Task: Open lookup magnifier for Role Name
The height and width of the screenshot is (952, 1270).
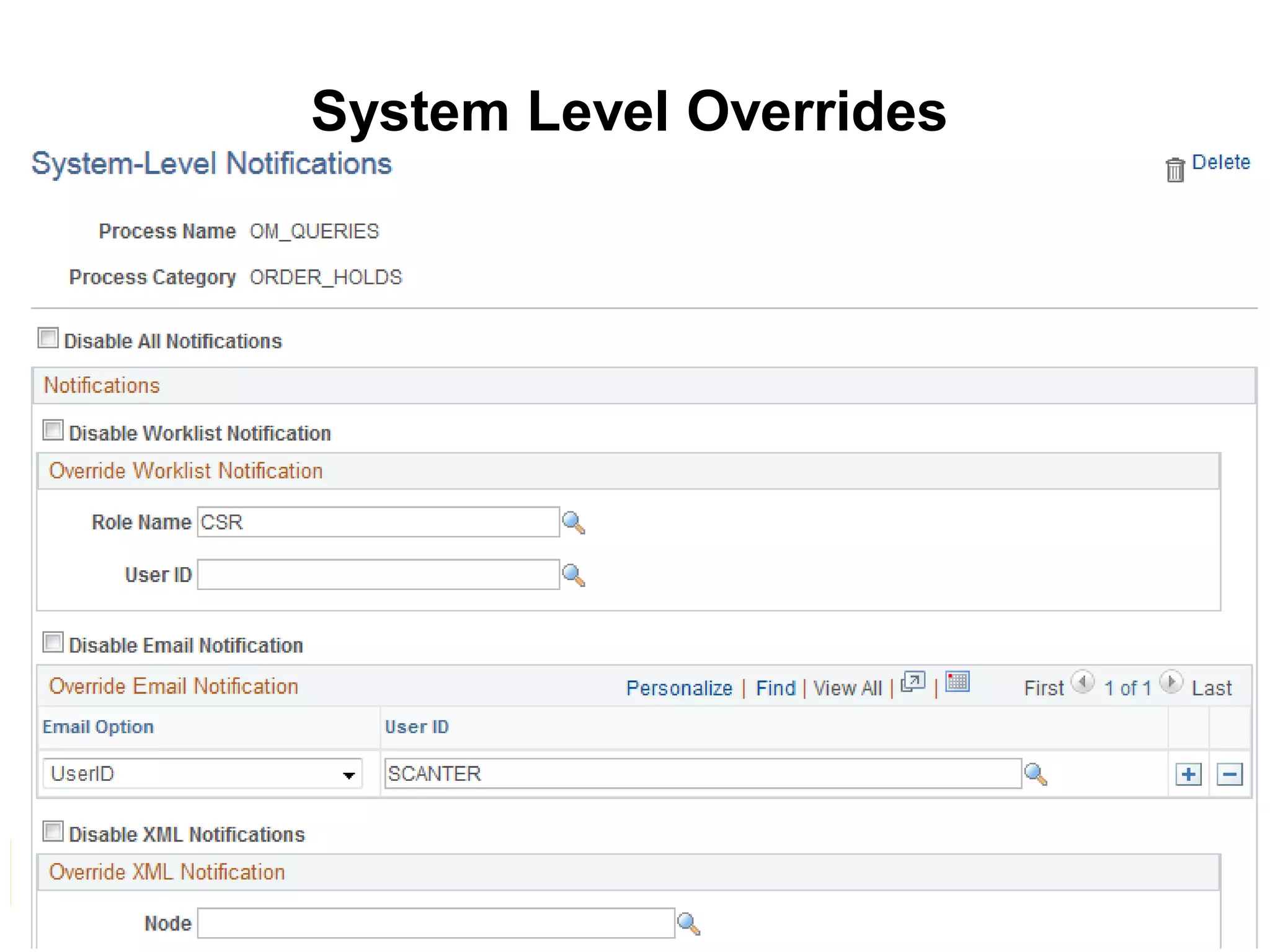Action: (574, 522)
